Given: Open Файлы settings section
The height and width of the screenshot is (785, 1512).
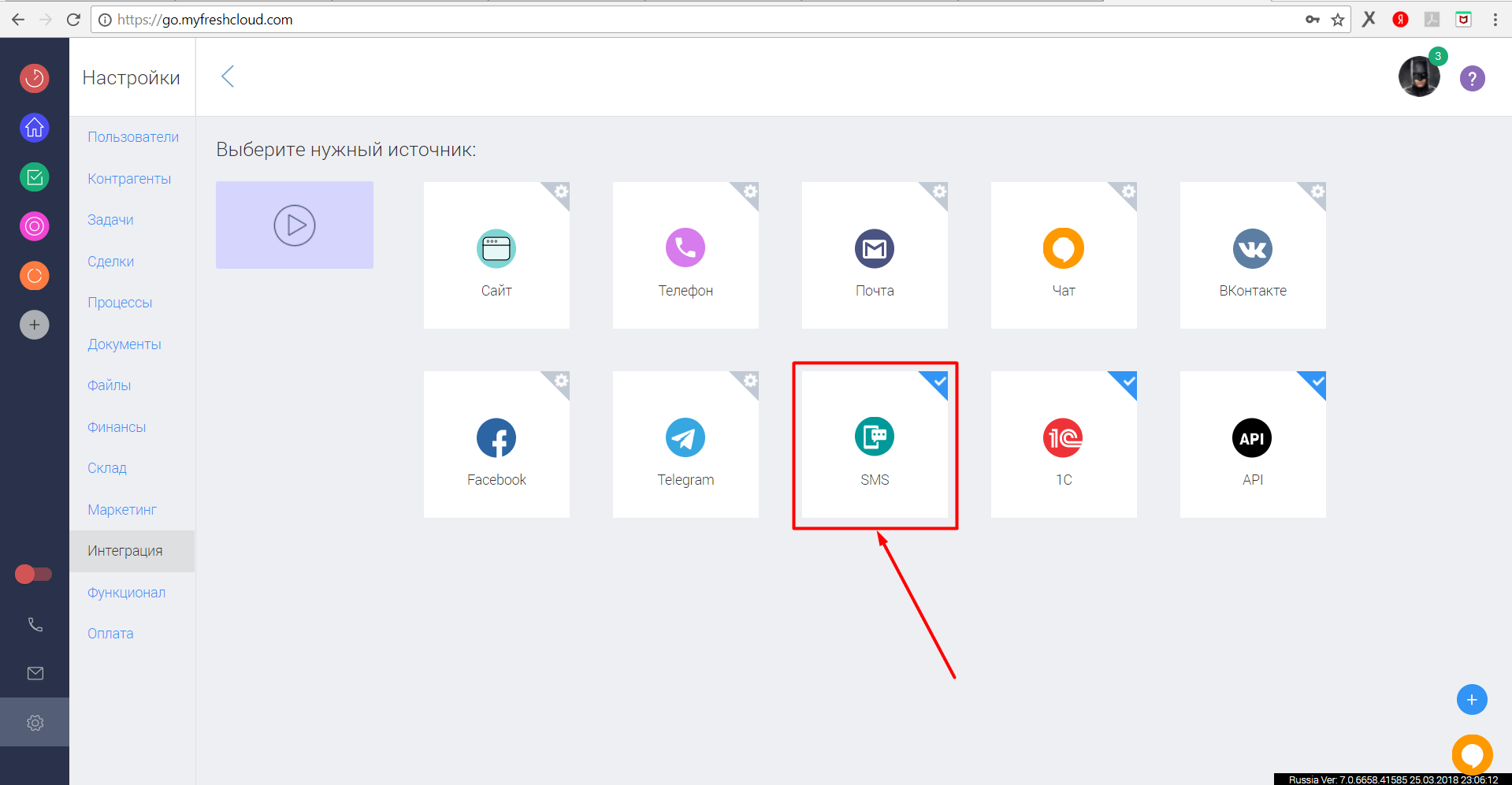Looking at the screenshot, I should click(x=110, y=385).
